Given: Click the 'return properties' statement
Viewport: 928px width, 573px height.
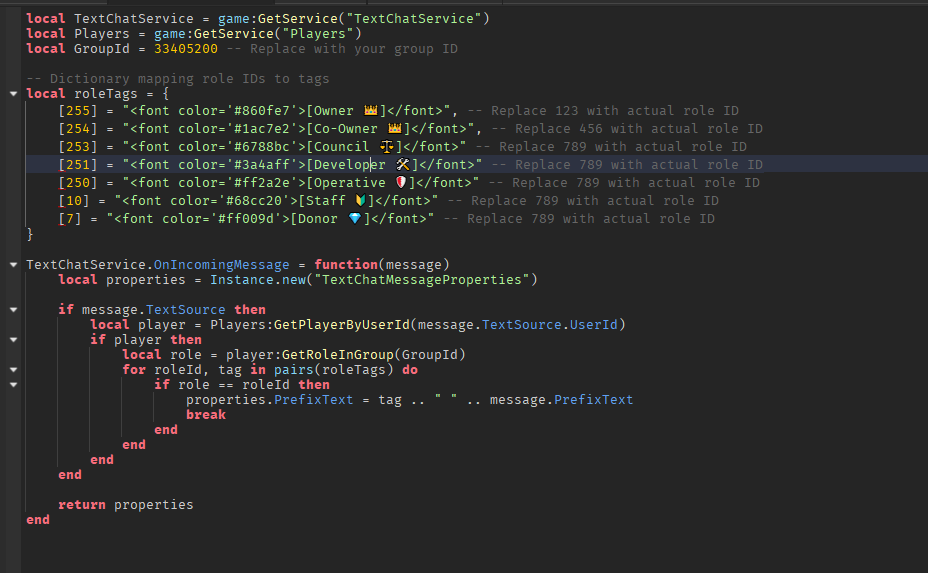Looking at the screenshot, I should [125, 504].
